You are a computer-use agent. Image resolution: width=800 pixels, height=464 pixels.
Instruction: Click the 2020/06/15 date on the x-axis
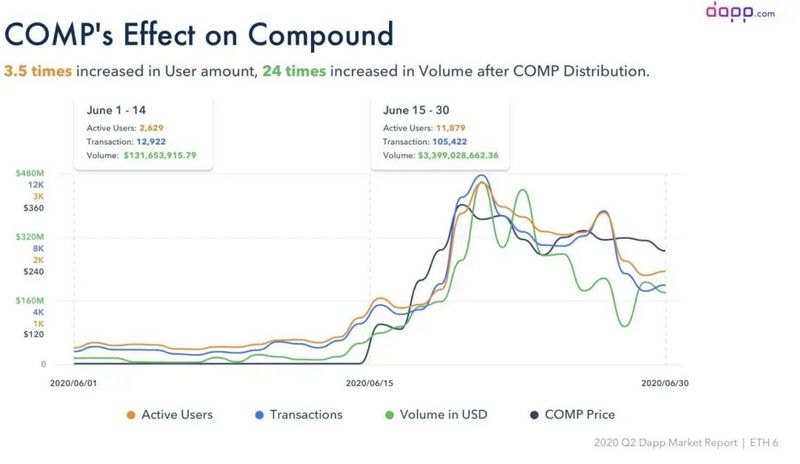coord(368,382)
